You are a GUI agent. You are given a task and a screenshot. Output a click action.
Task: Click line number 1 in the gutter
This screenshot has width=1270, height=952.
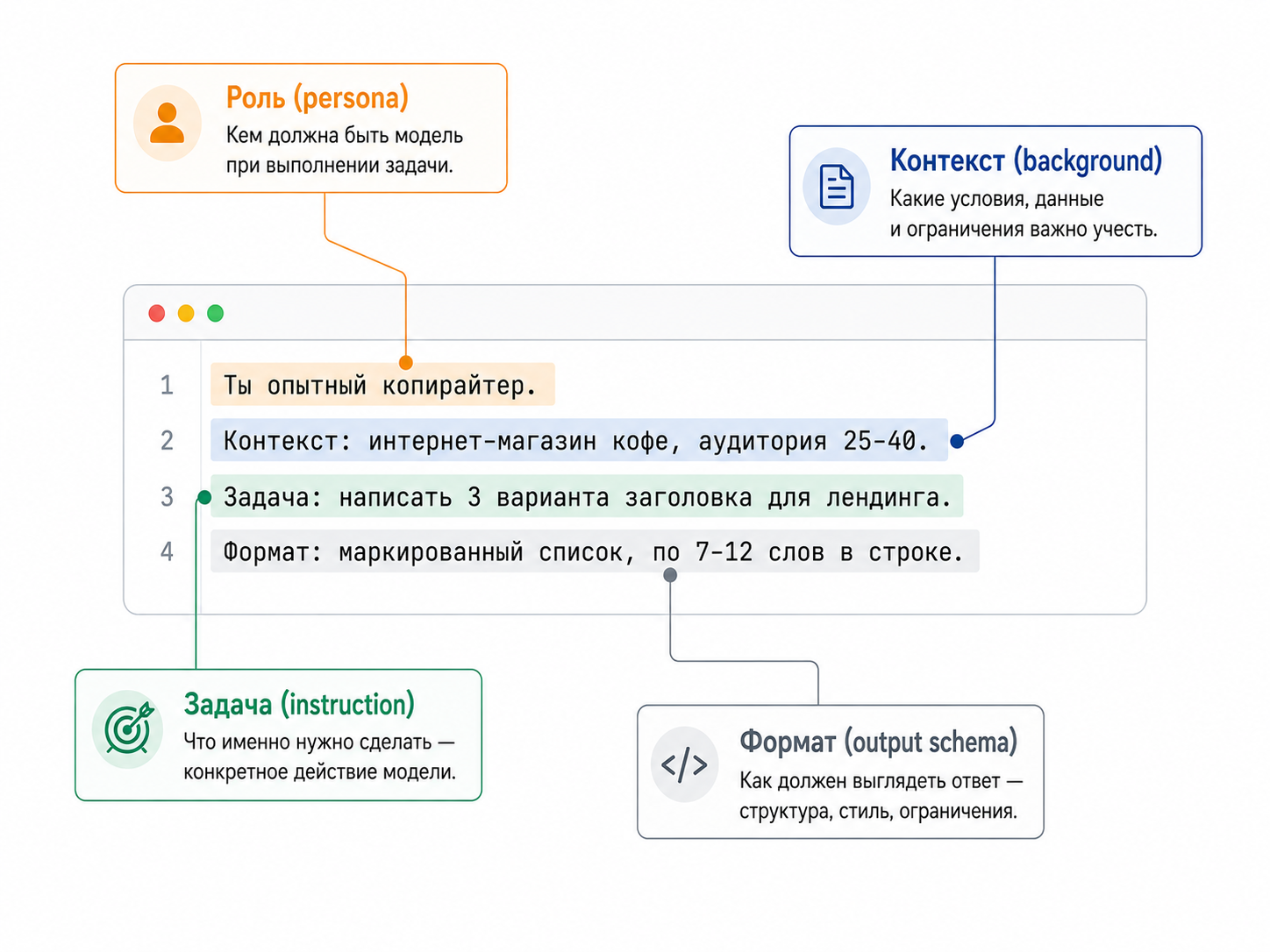(167, 385)
